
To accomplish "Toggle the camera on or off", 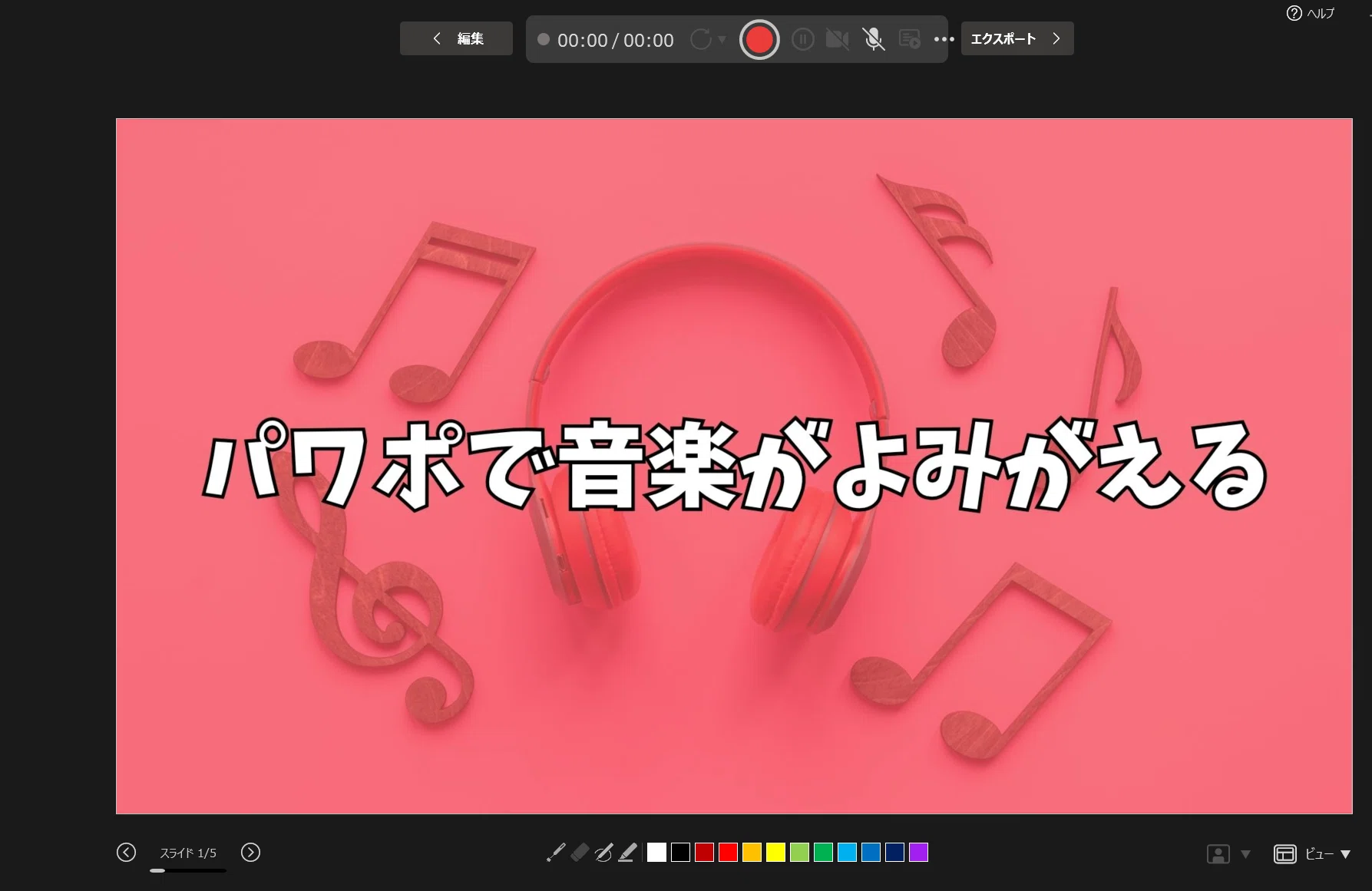I will click(838, 39).
